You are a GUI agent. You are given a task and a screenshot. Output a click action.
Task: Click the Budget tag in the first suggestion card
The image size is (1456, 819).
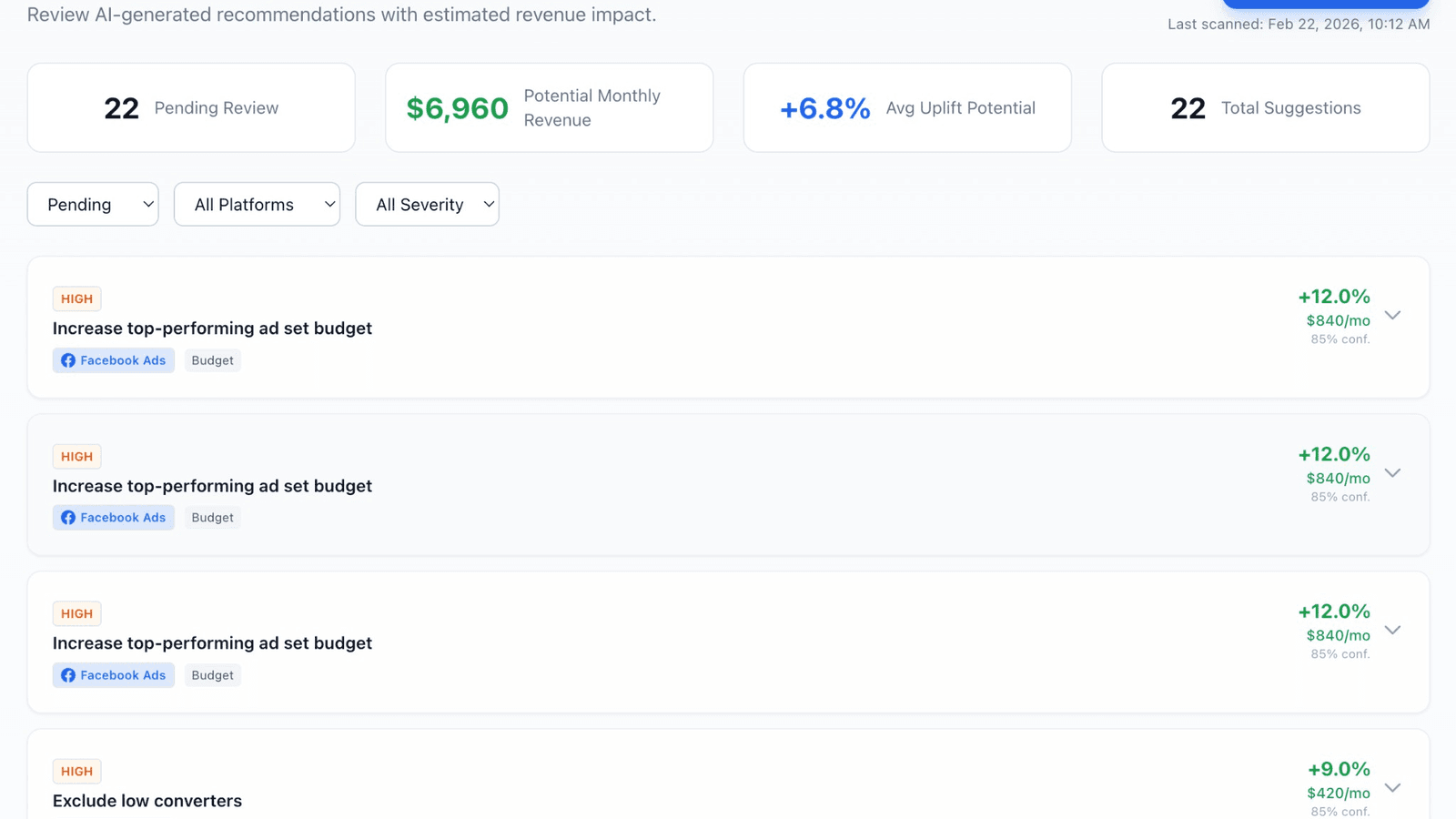pos(212,360)
